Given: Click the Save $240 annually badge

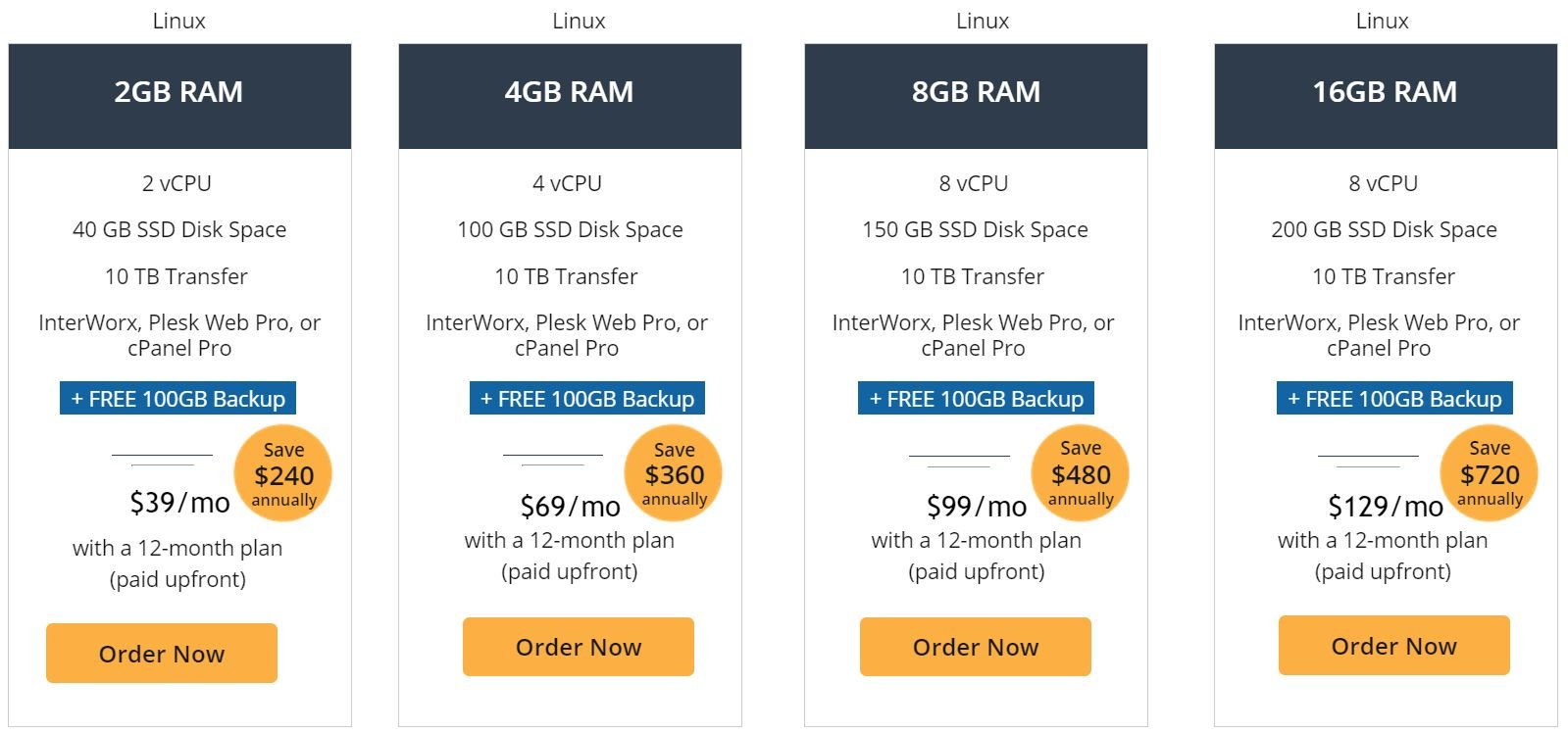Looking at the screenshot, I should (283, 474).
